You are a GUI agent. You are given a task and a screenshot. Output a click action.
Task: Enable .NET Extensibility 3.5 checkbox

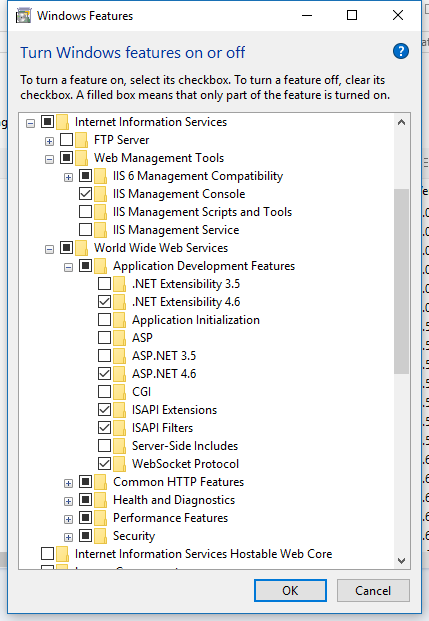(105, 283)
